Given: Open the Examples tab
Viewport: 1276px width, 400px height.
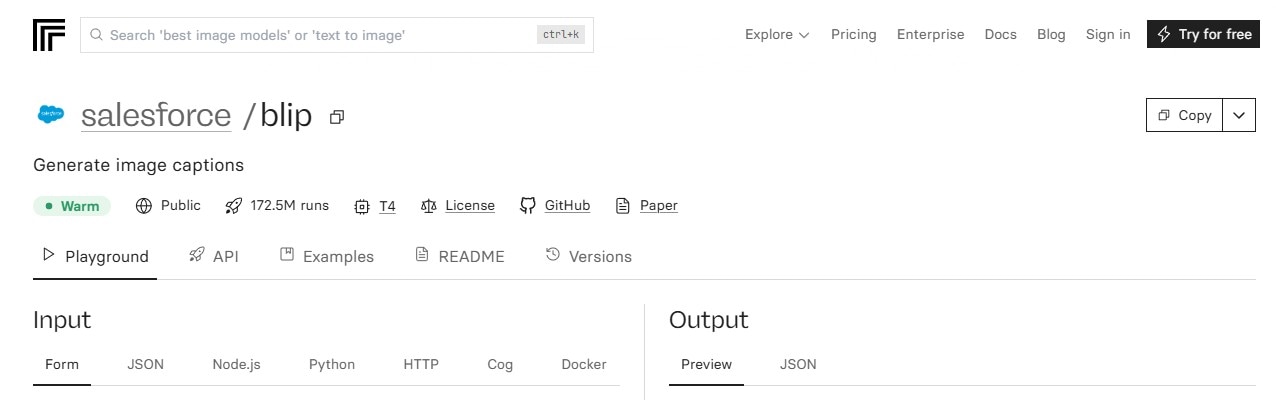Looking at the screenshot, I should tap(326, 256).
